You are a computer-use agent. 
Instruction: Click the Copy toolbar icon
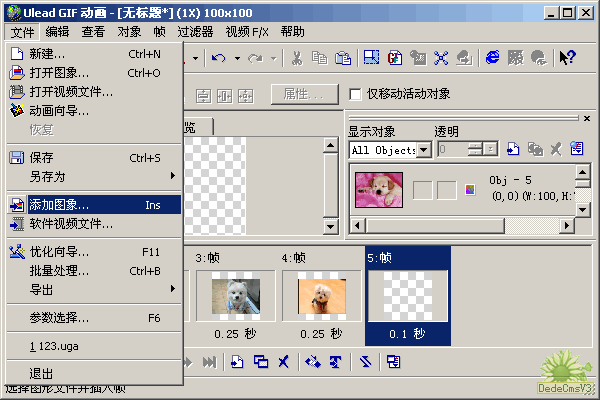320,58
